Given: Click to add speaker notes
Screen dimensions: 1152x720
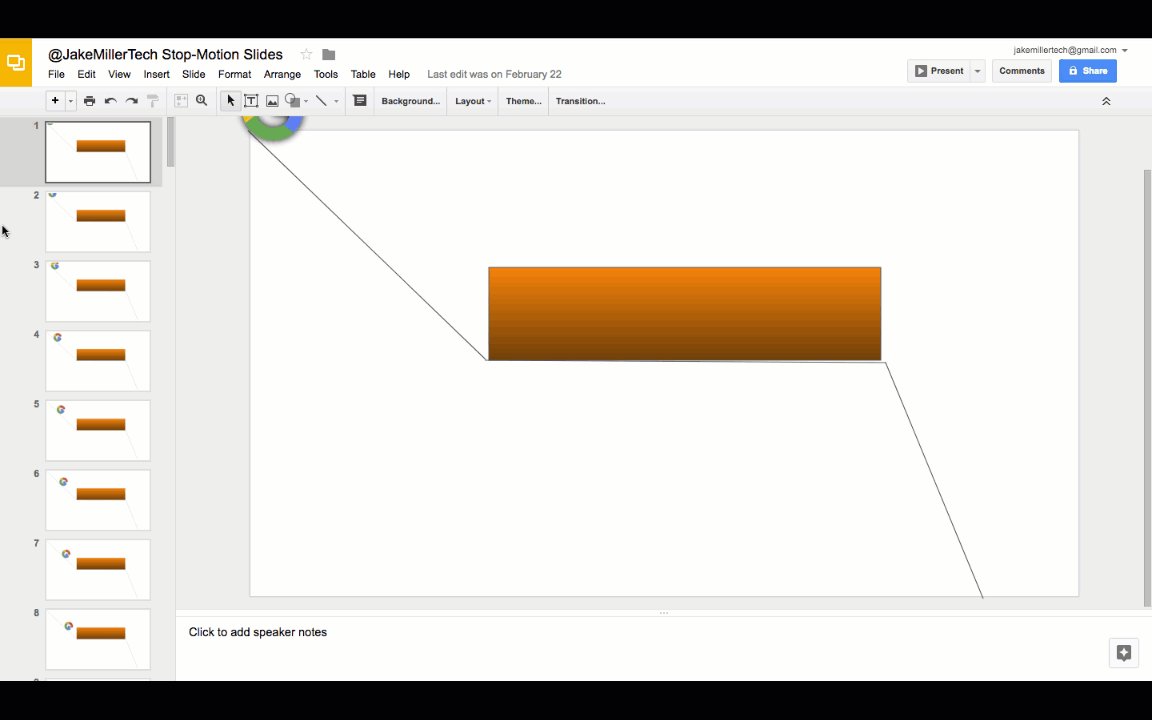Looking at the screenshot, I should point(258,632).
